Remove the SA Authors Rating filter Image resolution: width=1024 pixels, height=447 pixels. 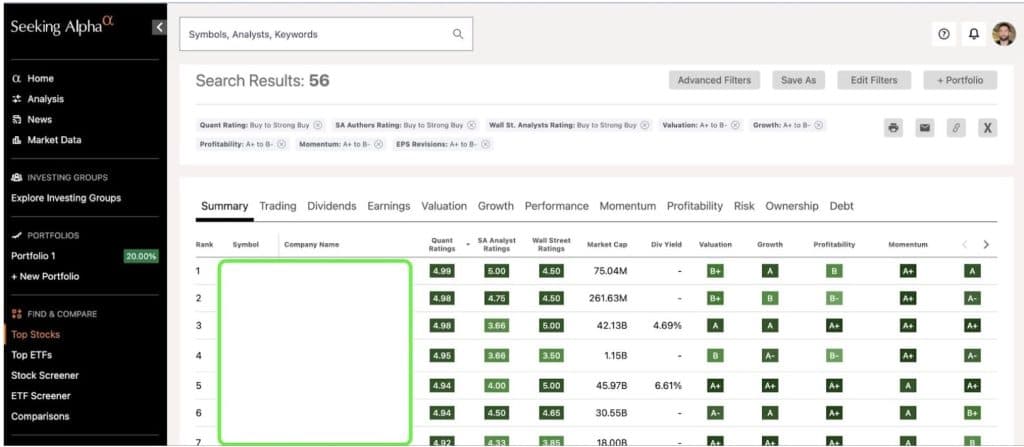click(472, 125)
